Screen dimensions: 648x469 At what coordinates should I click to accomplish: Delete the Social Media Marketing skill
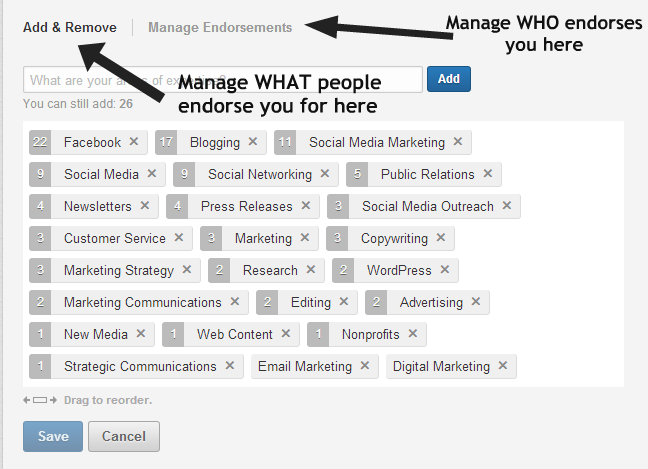tap(457, 141)
